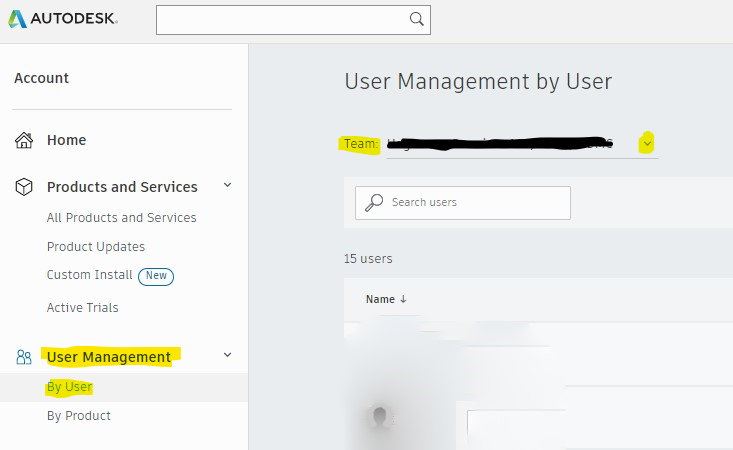Click the Home house icon
Viewport: 733px width, 450px height.
click(24, 140)
